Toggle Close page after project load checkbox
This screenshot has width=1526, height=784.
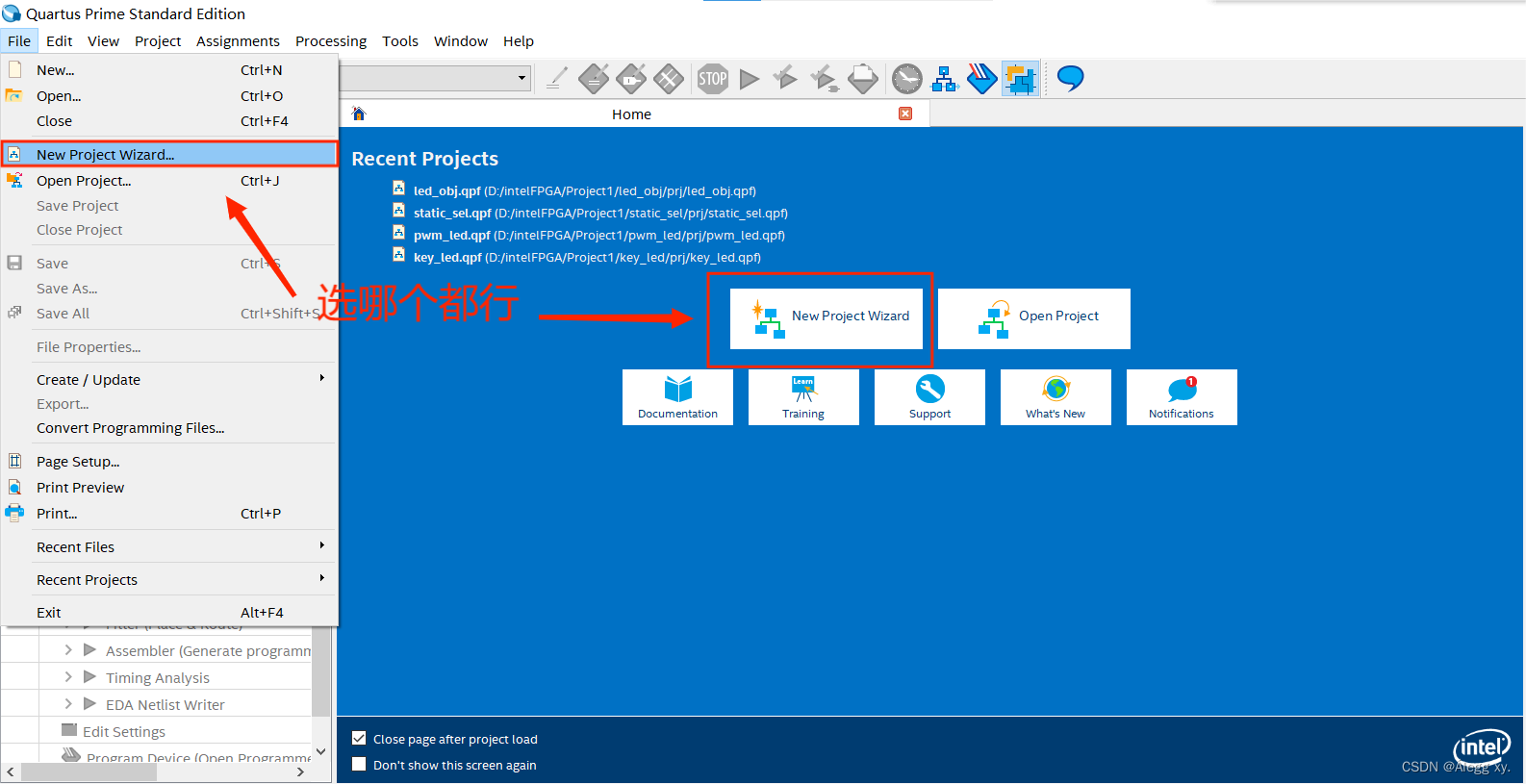(359, 739)
